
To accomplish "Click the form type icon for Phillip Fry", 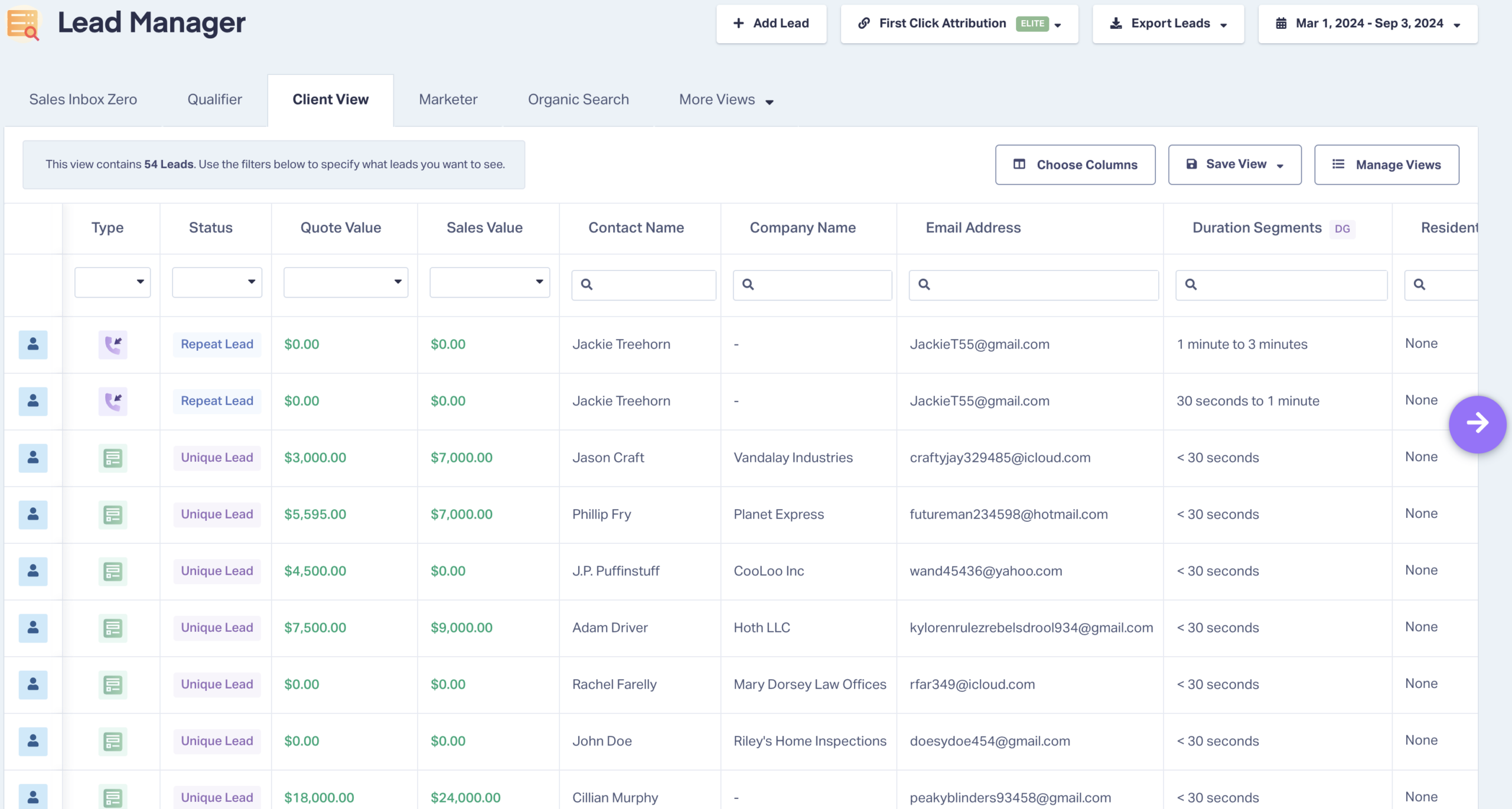I will click(x=113, y=514).
